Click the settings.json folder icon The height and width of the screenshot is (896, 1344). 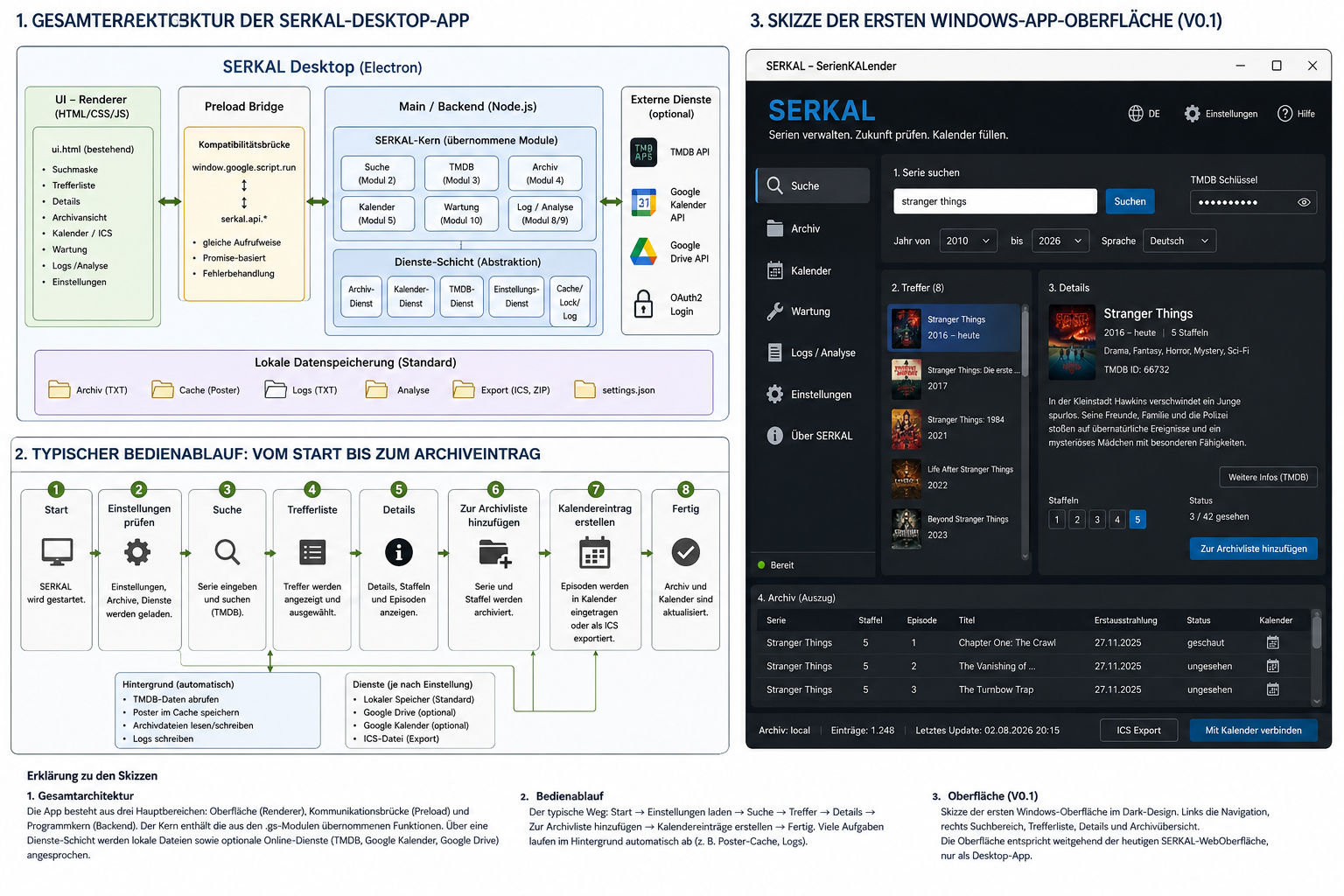pos(585,389)
